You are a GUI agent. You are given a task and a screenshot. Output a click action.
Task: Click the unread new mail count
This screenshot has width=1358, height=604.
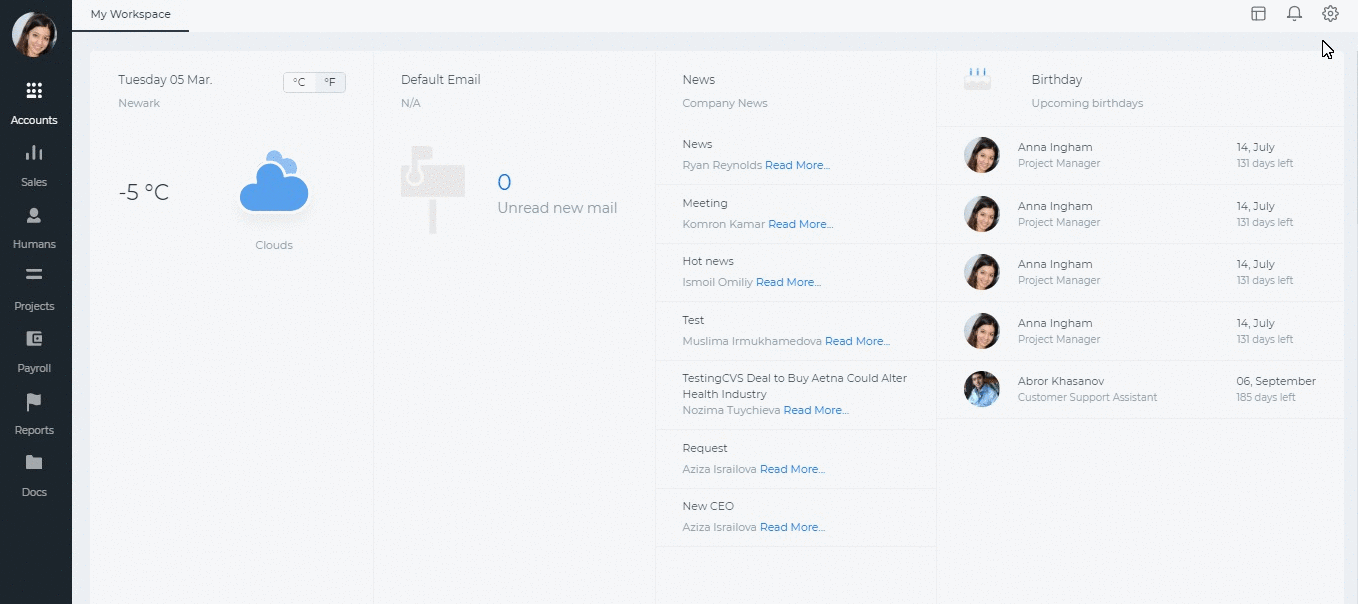coord(504,182)
